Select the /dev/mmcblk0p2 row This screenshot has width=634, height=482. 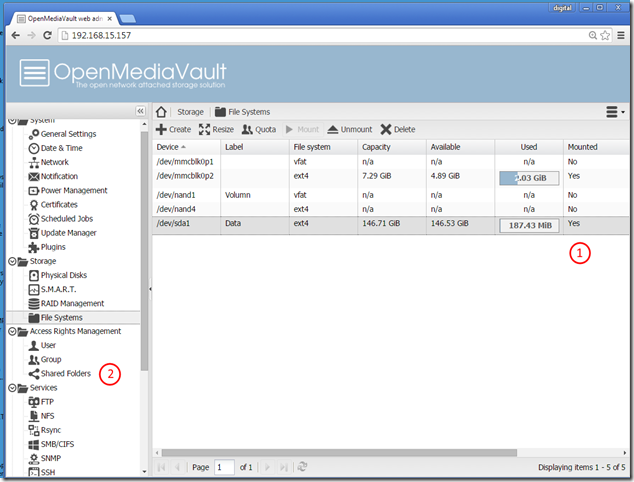(x=391, y=178)
